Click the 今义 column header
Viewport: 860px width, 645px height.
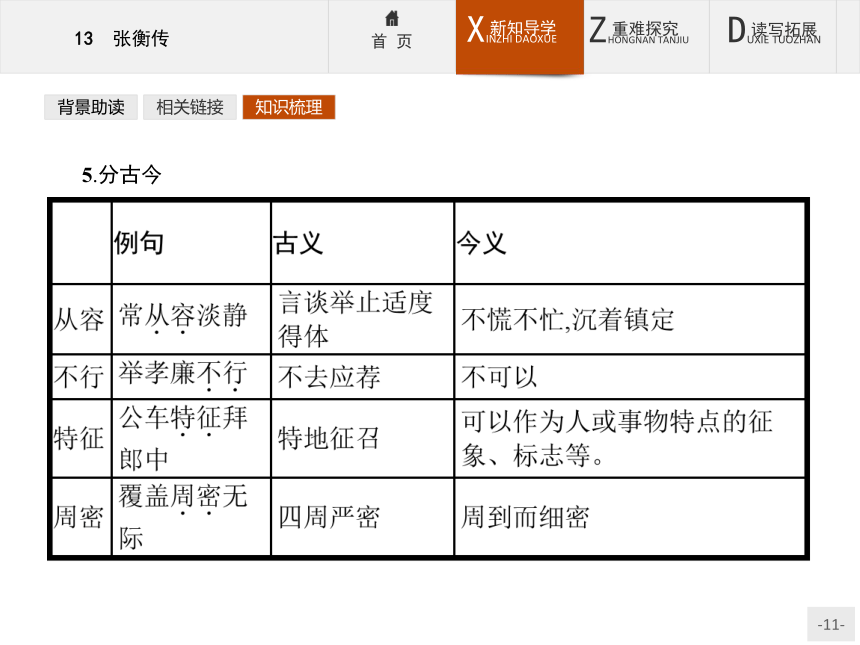click(x=482, y=243)
